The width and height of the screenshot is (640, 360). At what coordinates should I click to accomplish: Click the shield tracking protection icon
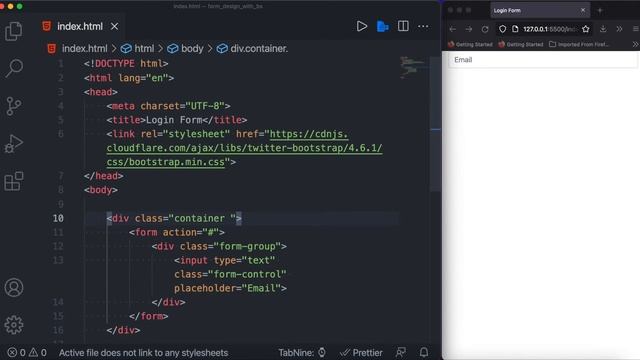[x=502, y=29]
